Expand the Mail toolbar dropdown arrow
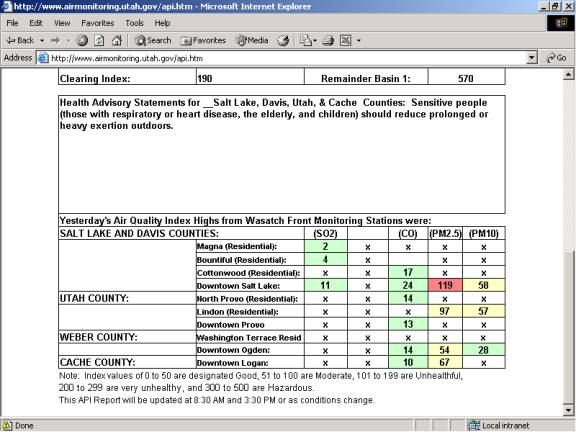This screenshot has height=432, width=576. (x=315, y=41)
